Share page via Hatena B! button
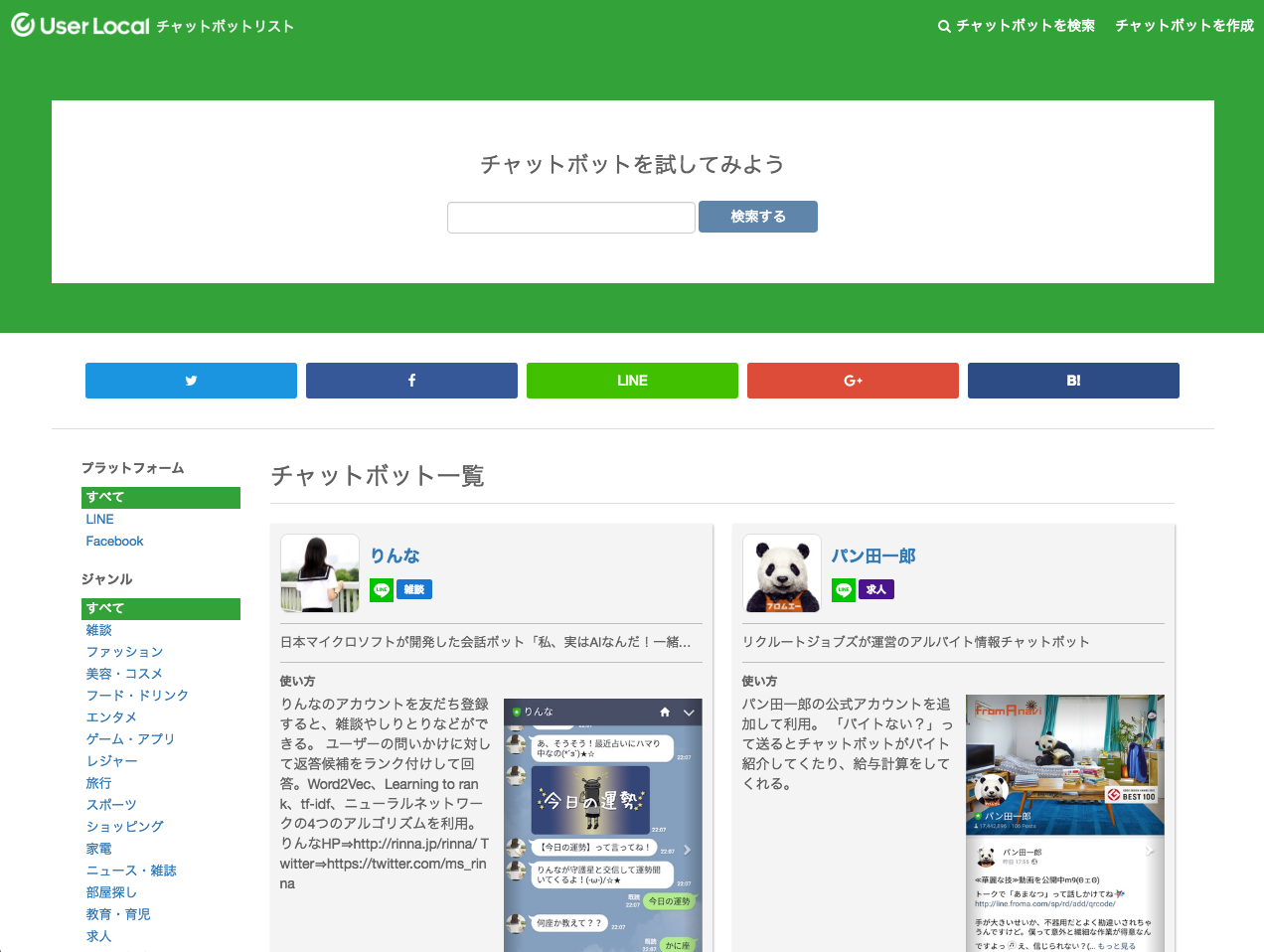Screen dimensions: 1264x952 (x=1073, y=381)
